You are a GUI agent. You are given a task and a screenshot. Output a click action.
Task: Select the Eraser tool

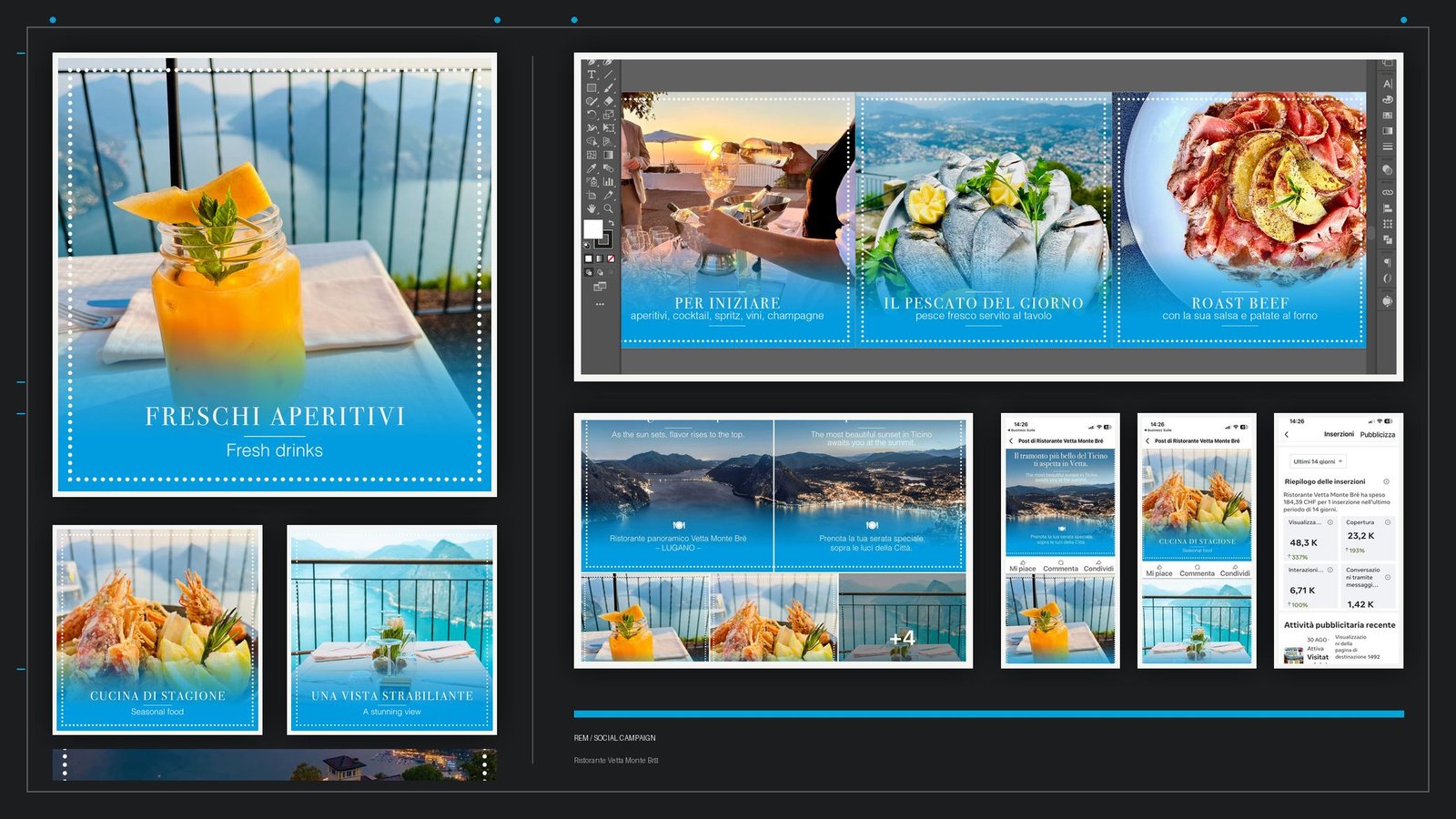609,102
